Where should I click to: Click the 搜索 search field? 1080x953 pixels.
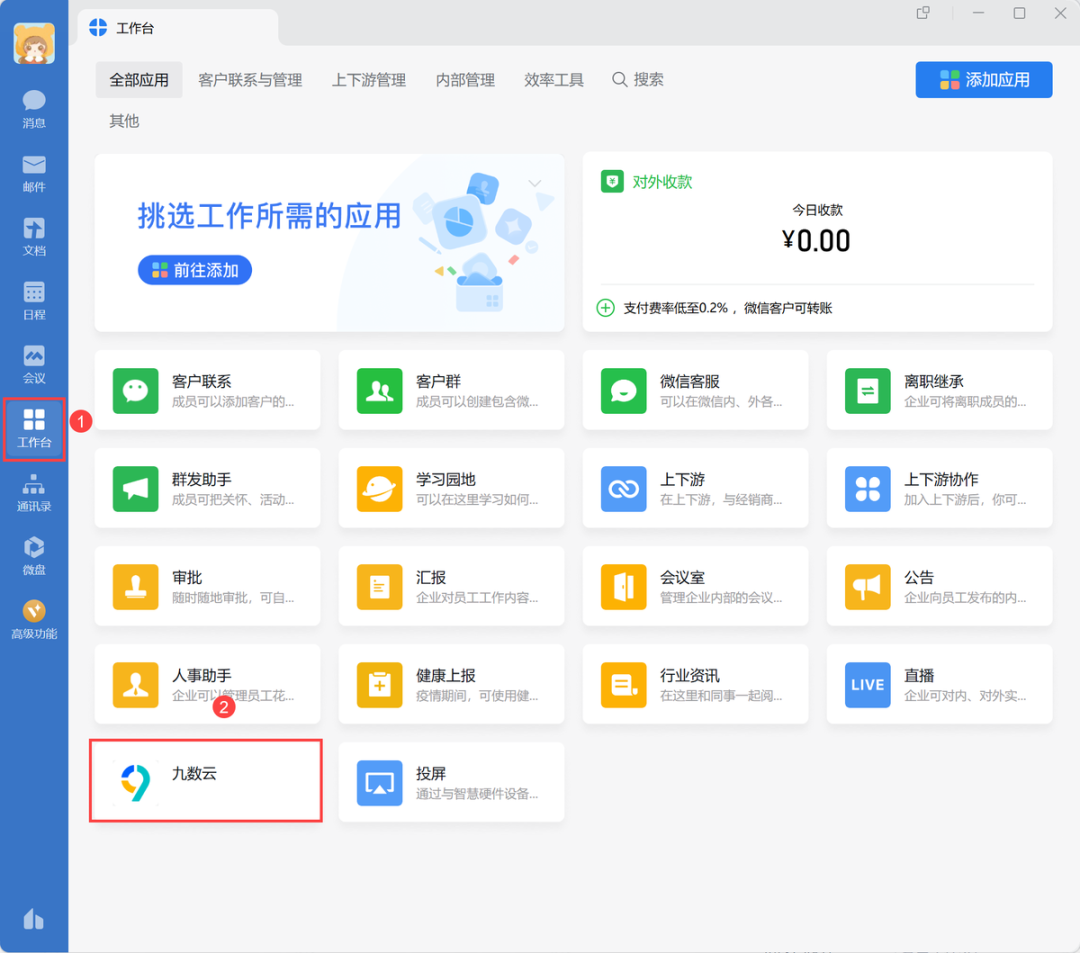(x=638, y=80)
